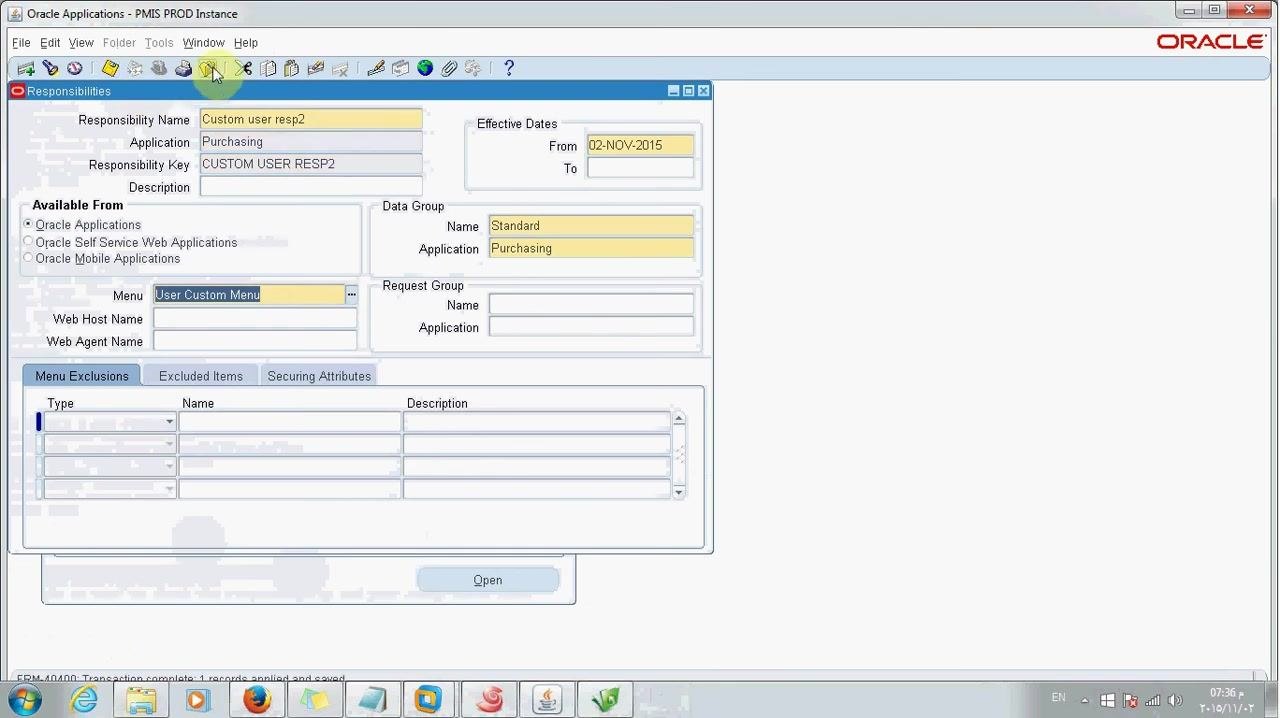Screen dimensions: 1280x718
Task: Open the Windows Start orb
Action: [25, 699]
